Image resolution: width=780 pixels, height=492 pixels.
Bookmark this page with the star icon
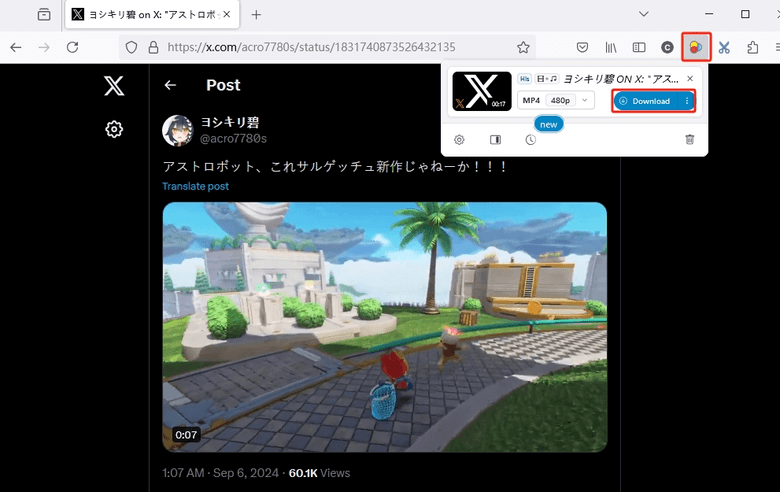tap(523, 47)
